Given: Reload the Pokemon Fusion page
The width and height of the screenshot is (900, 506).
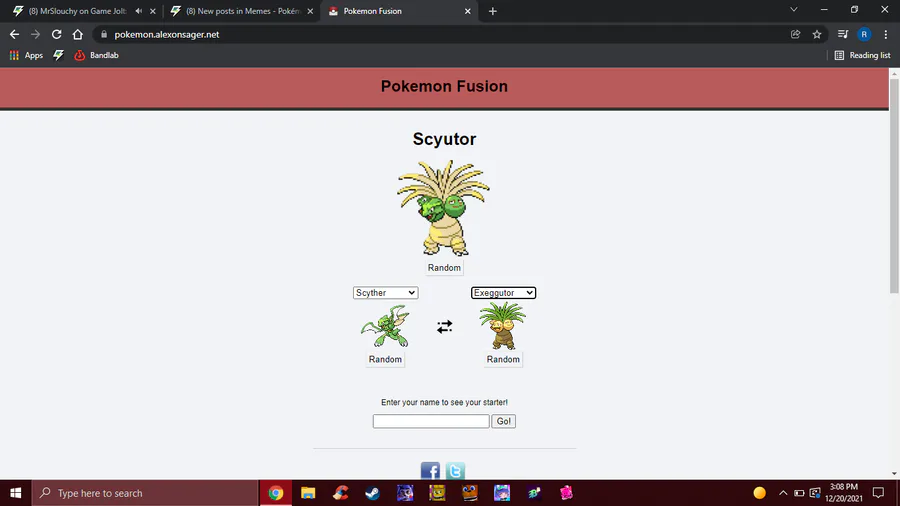Looking at the screenshot, I should [x=56, y=34].
